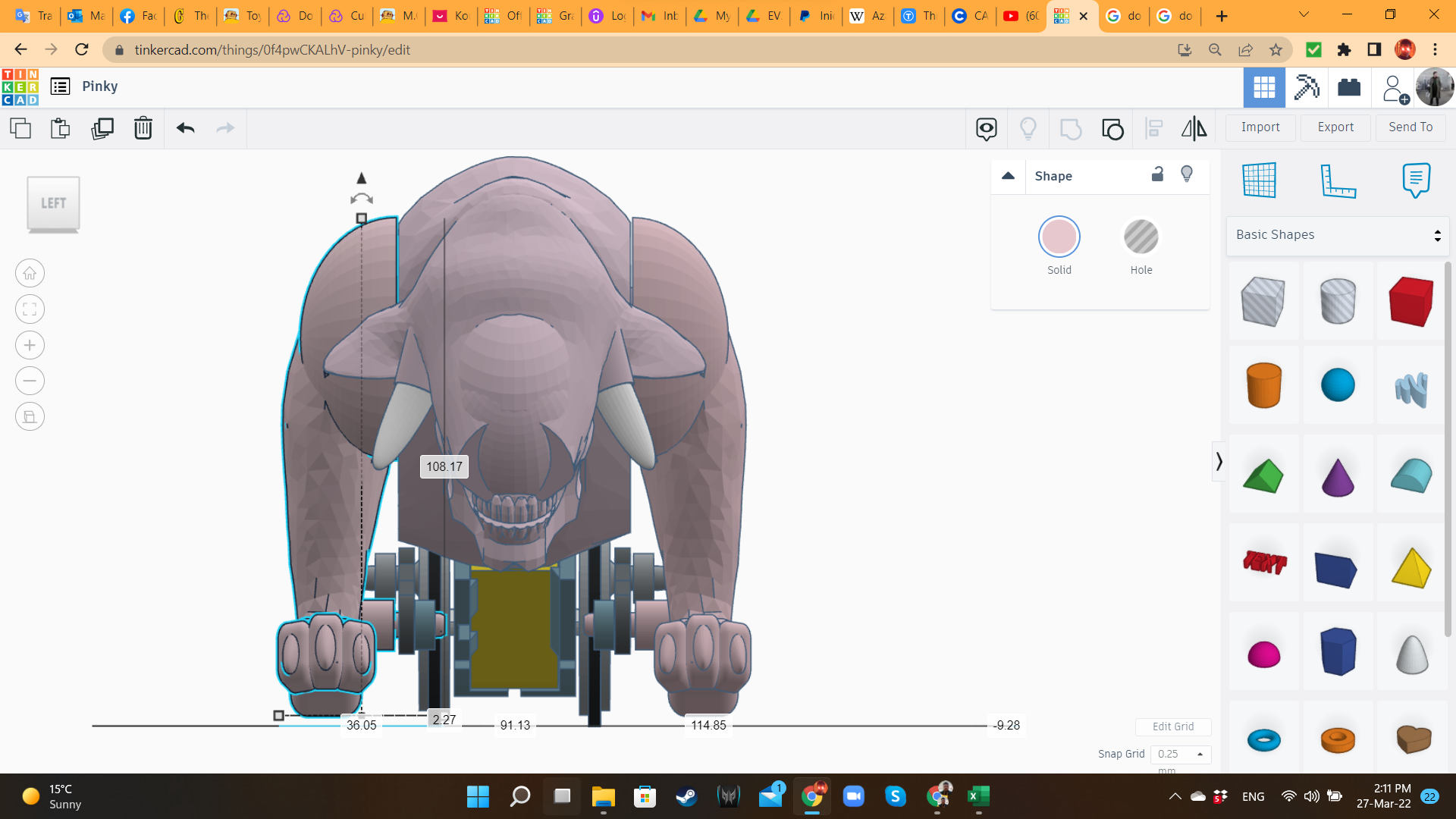Open the Send To menu
The image size is (1456, 819).
click(1410, 127)
